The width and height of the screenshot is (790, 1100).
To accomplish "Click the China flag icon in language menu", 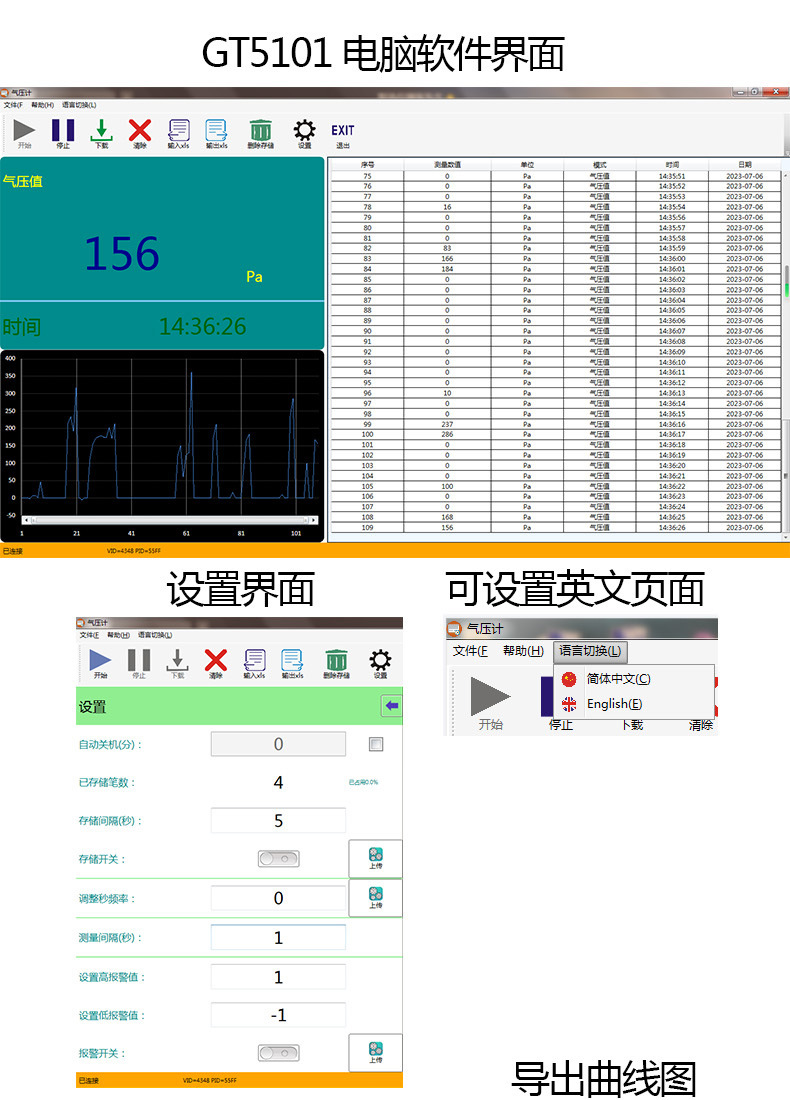I will pyautogui.click(x=569, y=679).
